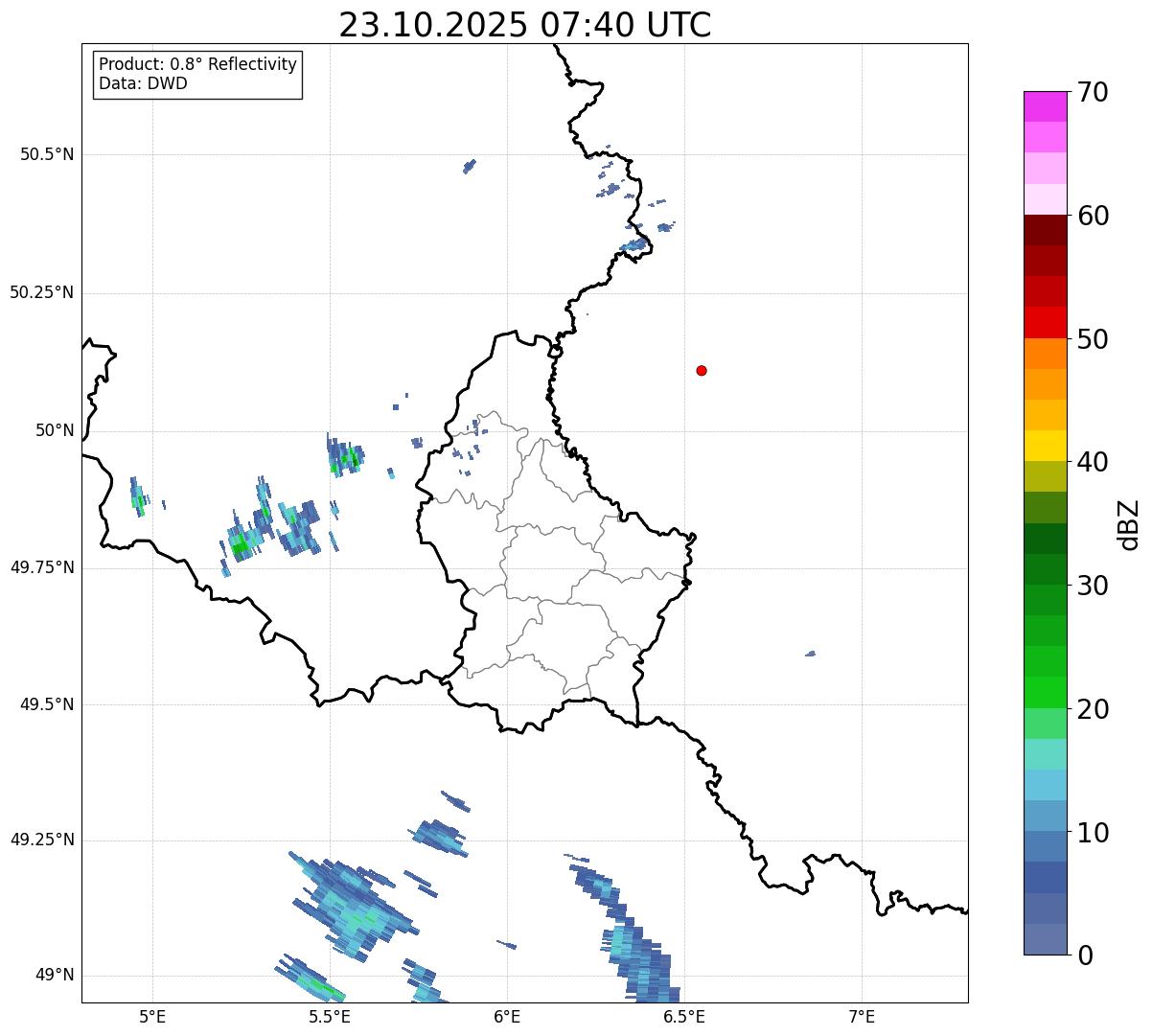Click the 7°E longitude label

862,1016
